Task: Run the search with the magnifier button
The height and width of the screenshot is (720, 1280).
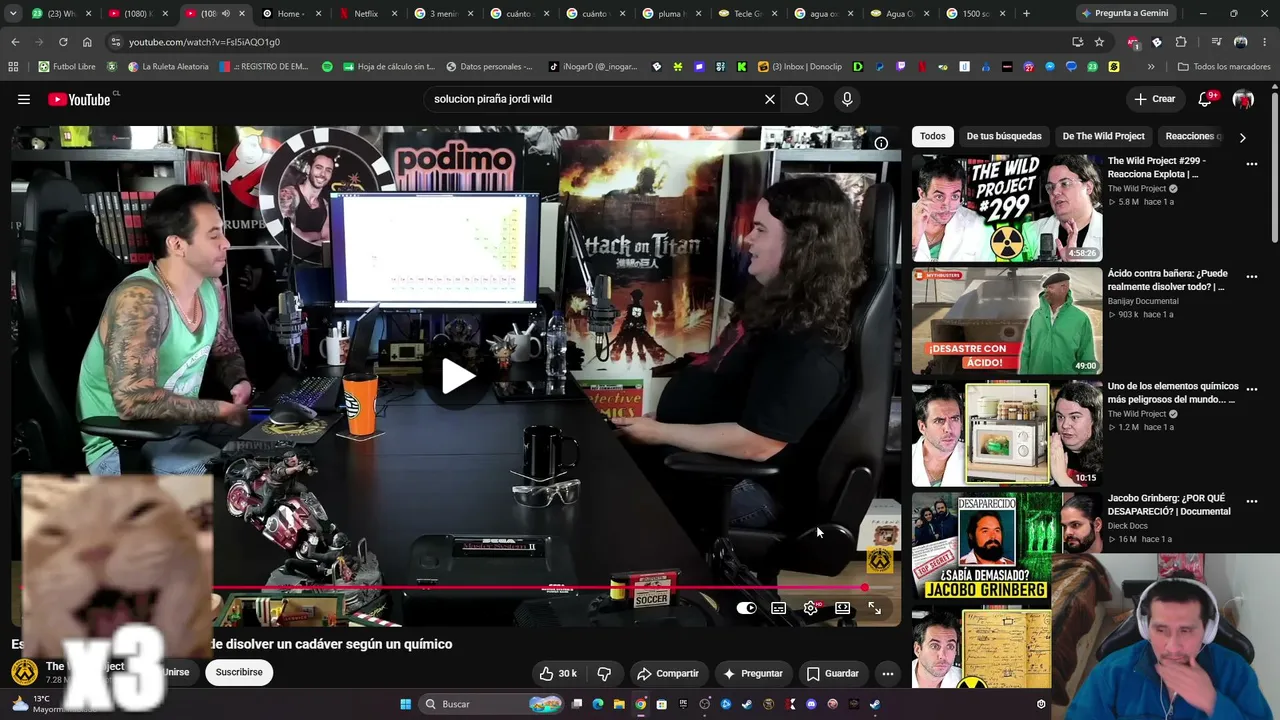Action: click(x=802, y=99)
